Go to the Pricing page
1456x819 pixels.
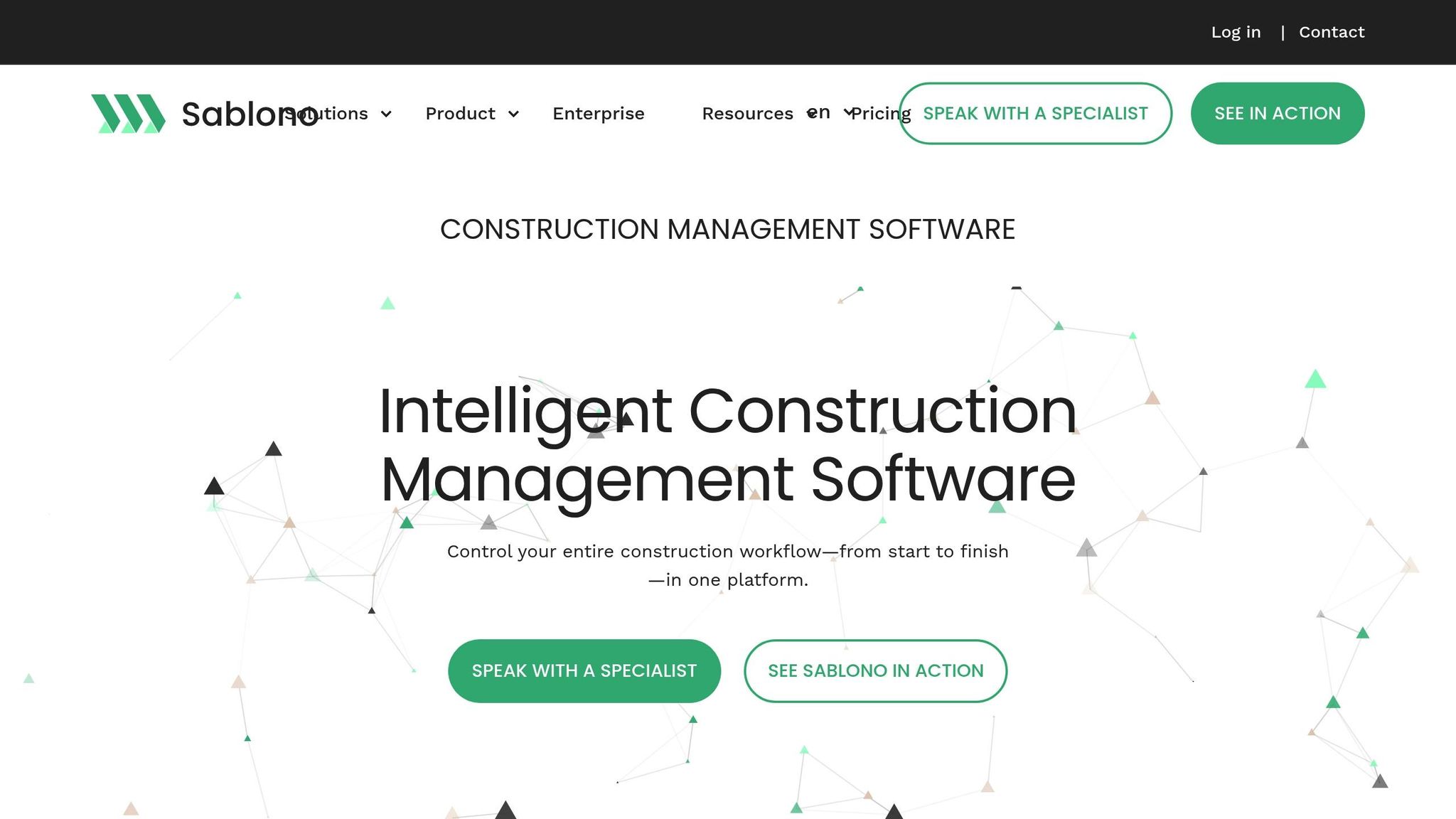[x=881, y=114]
